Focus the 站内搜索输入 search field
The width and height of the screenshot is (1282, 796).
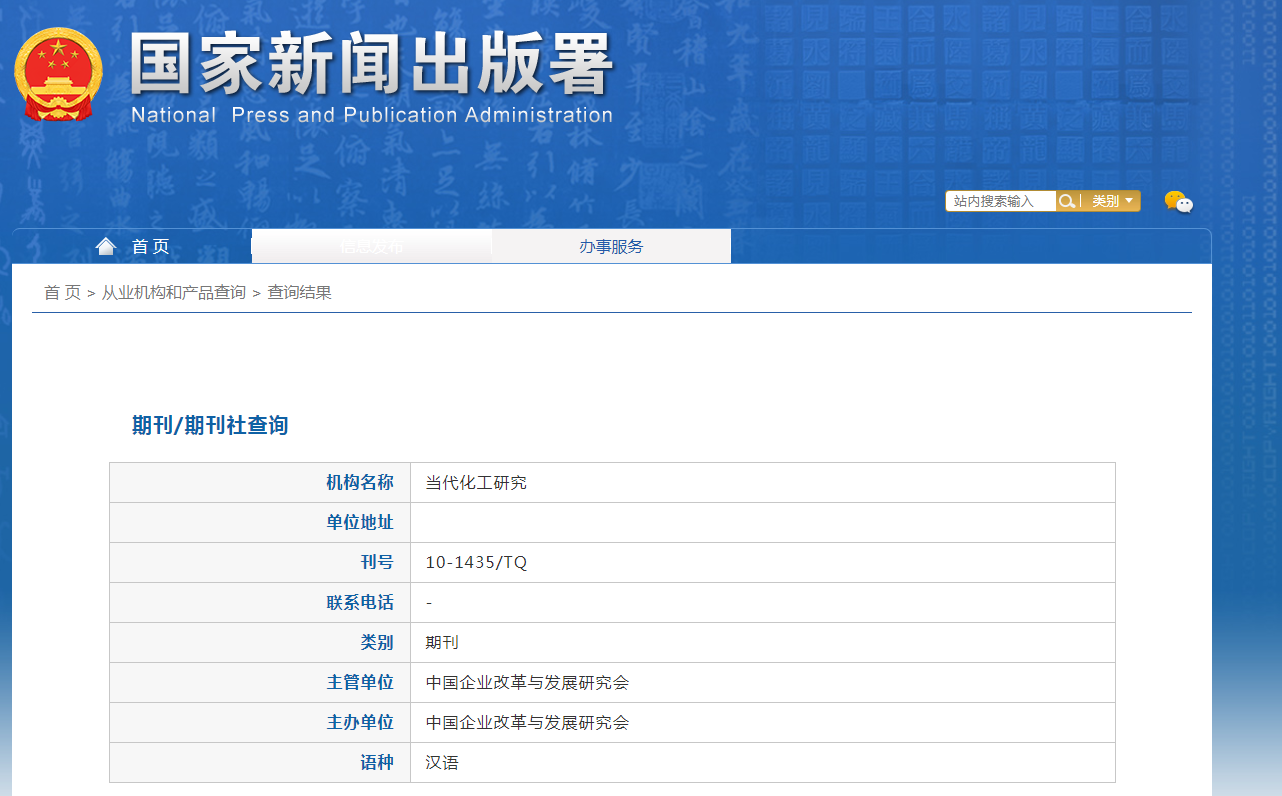click(x=1000, y=201)
